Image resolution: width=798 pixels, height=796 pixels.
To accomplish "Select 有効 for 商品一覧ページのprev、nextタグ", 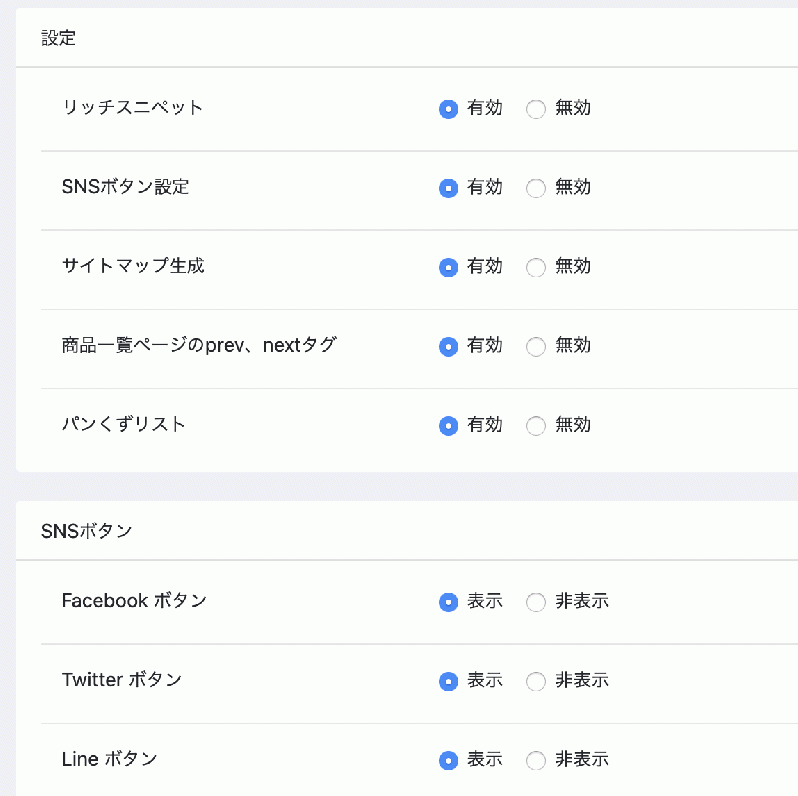I will pyautogui.click(x=448, y=347).
